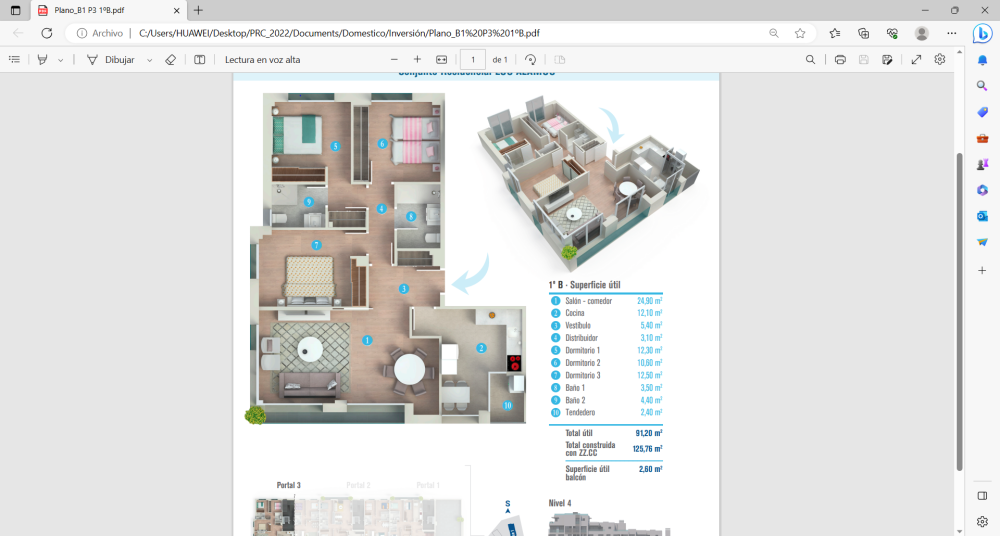Expand highlight color options dropdown

point(61,60)
